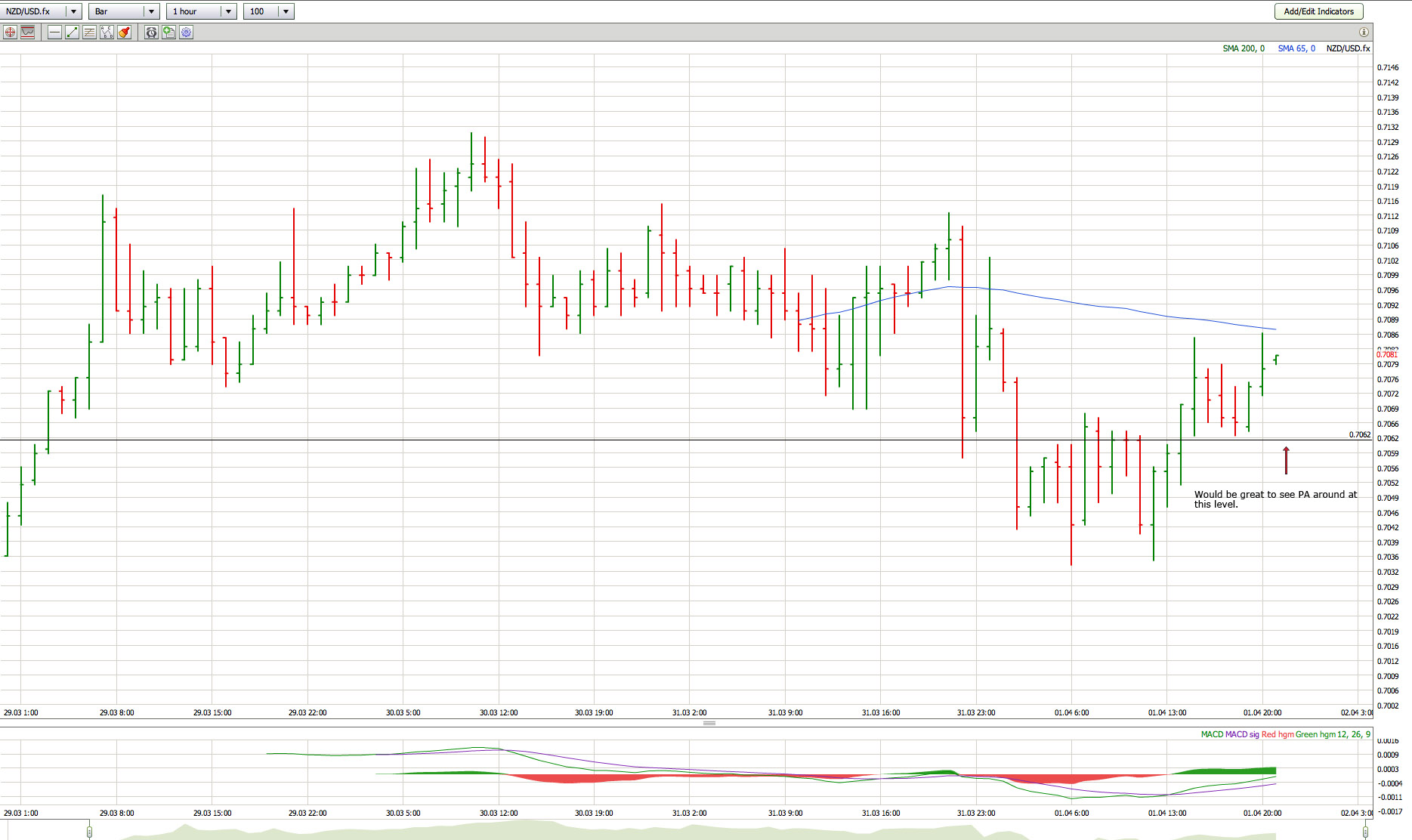Image resolution: width=1412 pixels, height=840 pixels.
Task: Click the info icon on toolbar
Action: coord(1364,32)
